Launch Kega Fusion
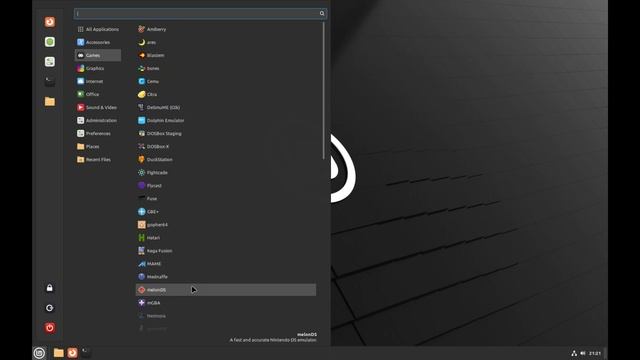 [226, 251]
